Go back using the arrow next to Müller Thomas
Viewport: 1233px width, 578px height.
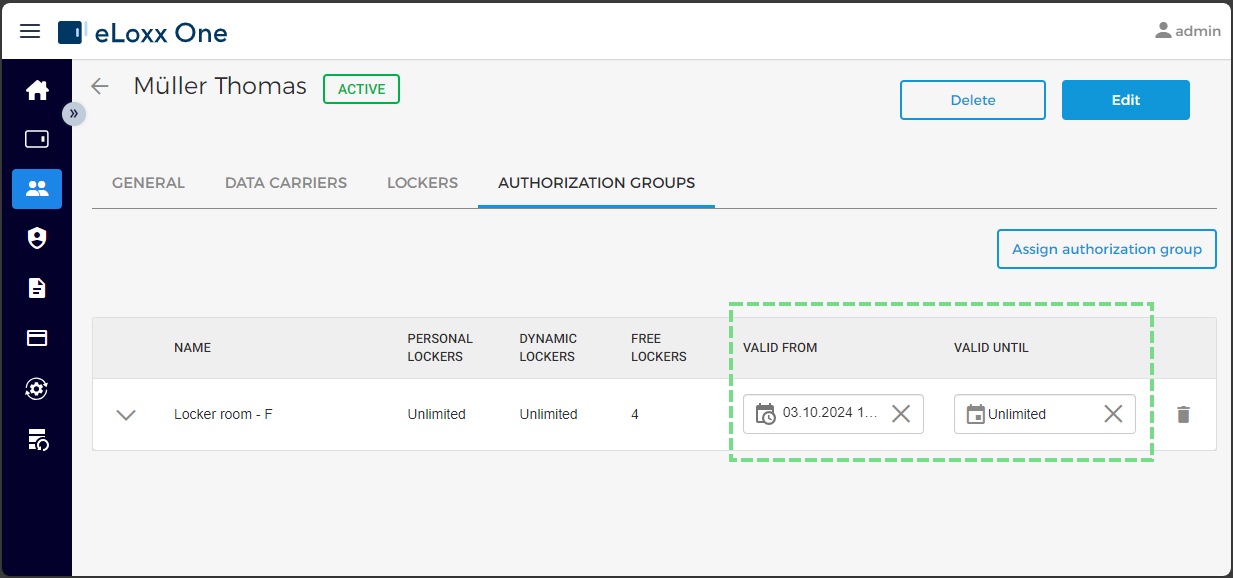(x=100, y=86)
